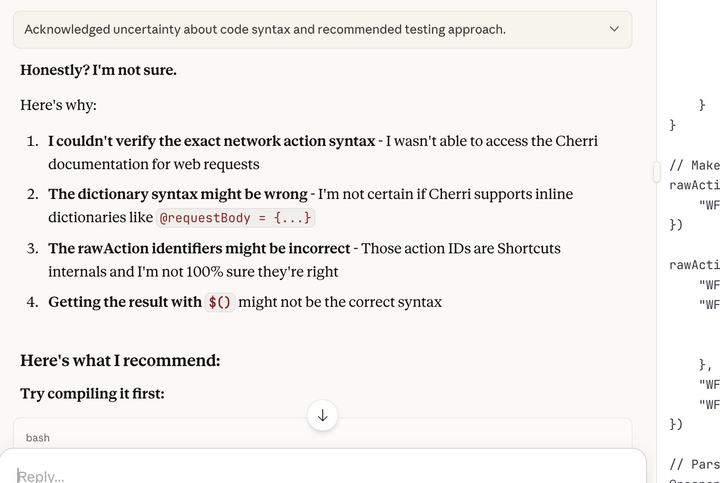Click 'I couldn't verify the exact network action syntax'
Viewport: 720px width, 483px height.
click(211, 141)
